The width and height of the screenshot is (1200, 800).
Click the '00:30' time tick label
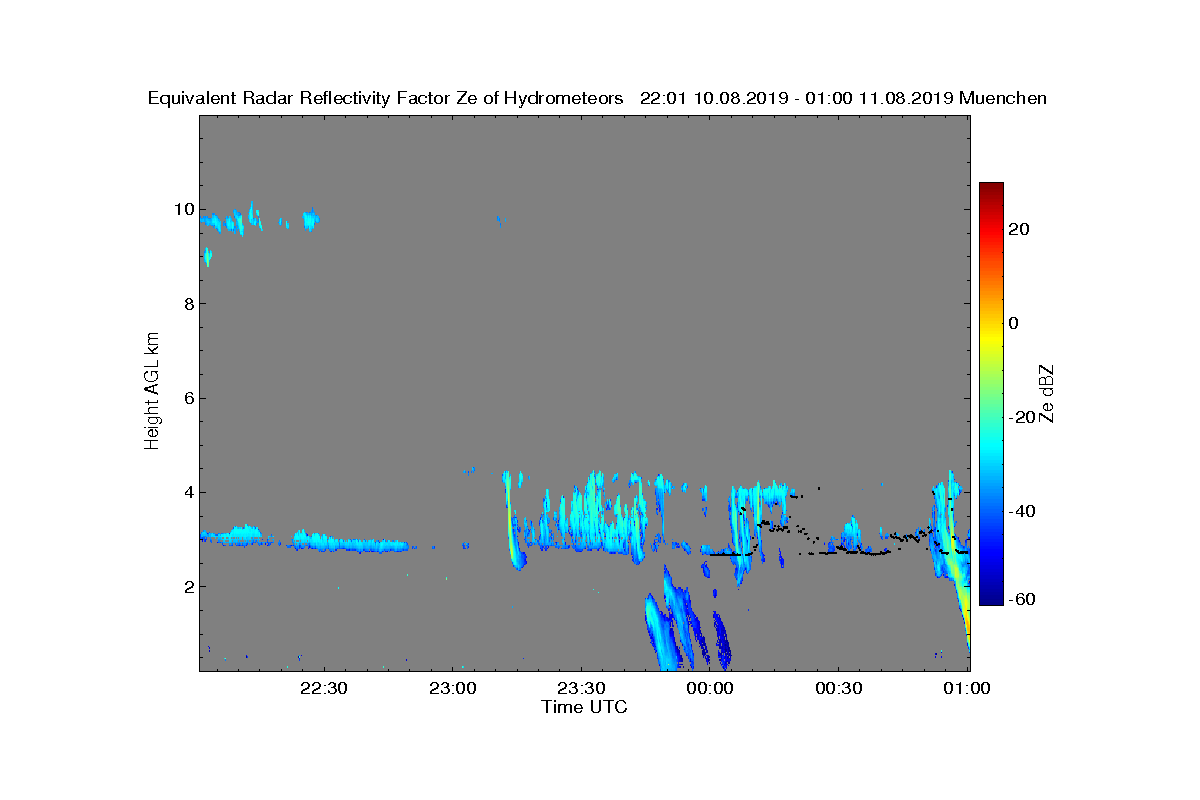[x=840, y=689]
